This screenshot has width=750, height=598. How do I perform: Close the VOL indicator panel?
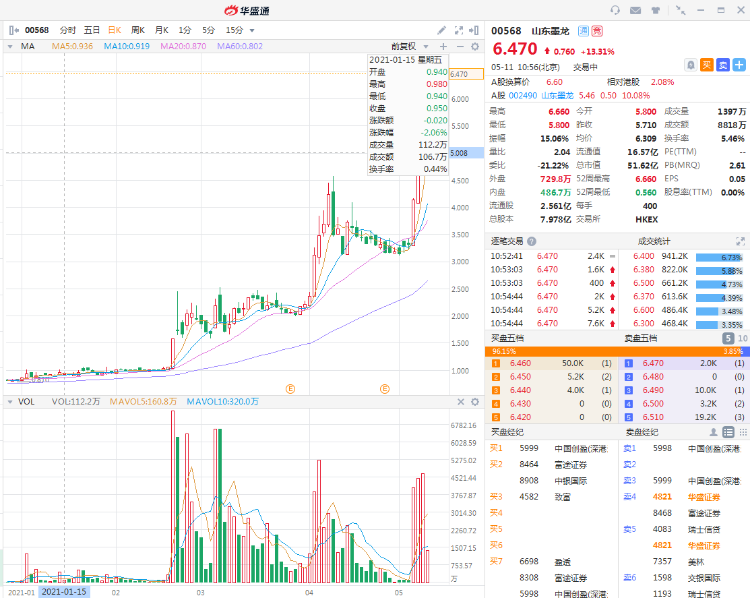pyautogui.click(x=461, y=402)
